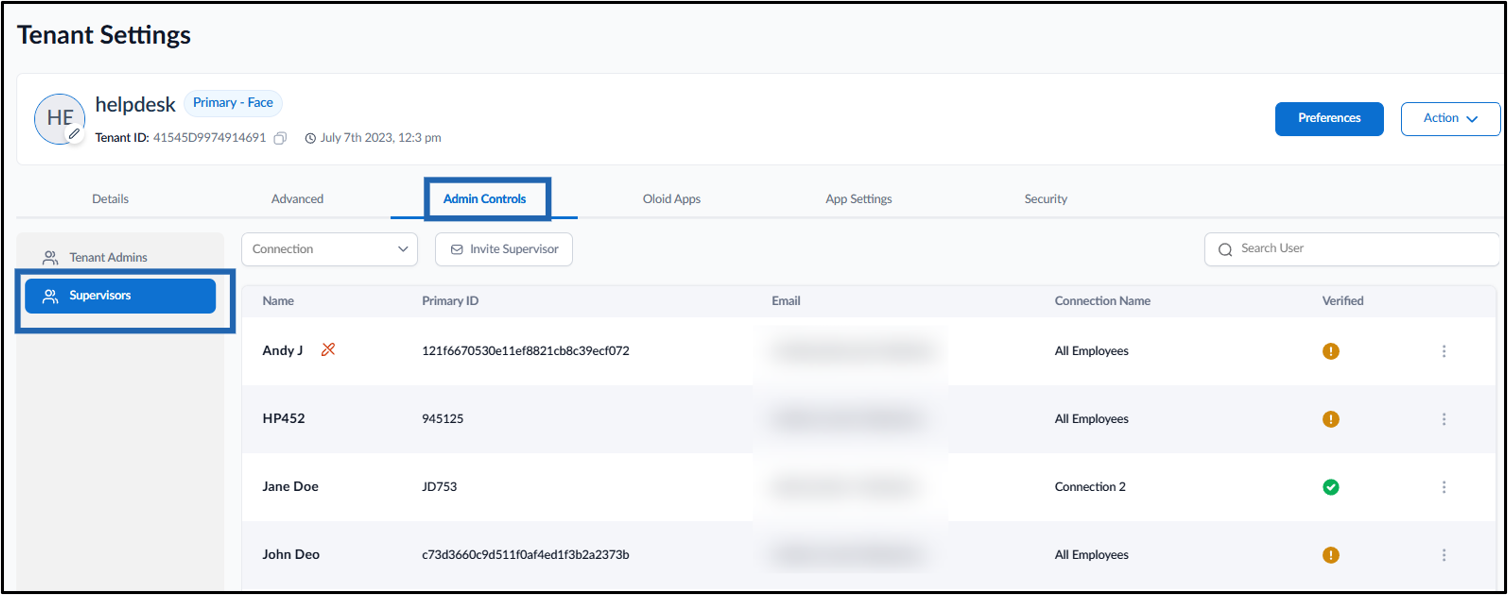The height and width of the screenshot is (595, 1508).
Task: Select Supervisors in the sidebar
Action: 120,296
